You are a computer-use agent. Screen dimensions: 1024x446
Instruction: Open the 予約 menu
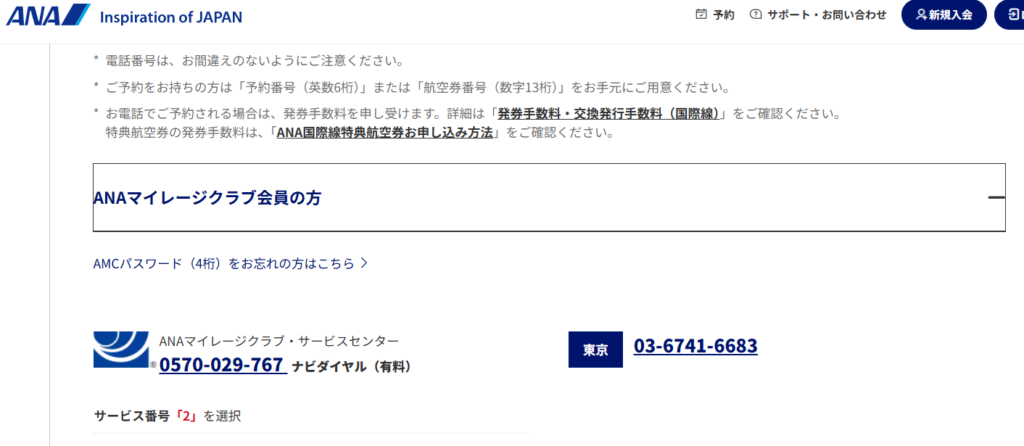[x=715, y=14]
